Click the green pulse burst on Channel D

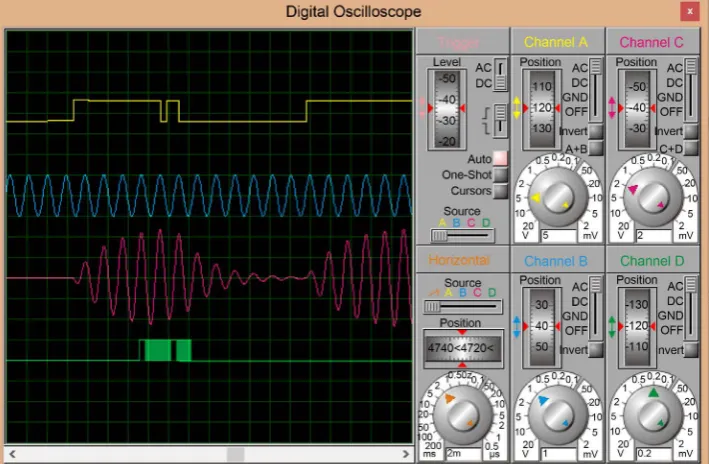tap(165, 350)
